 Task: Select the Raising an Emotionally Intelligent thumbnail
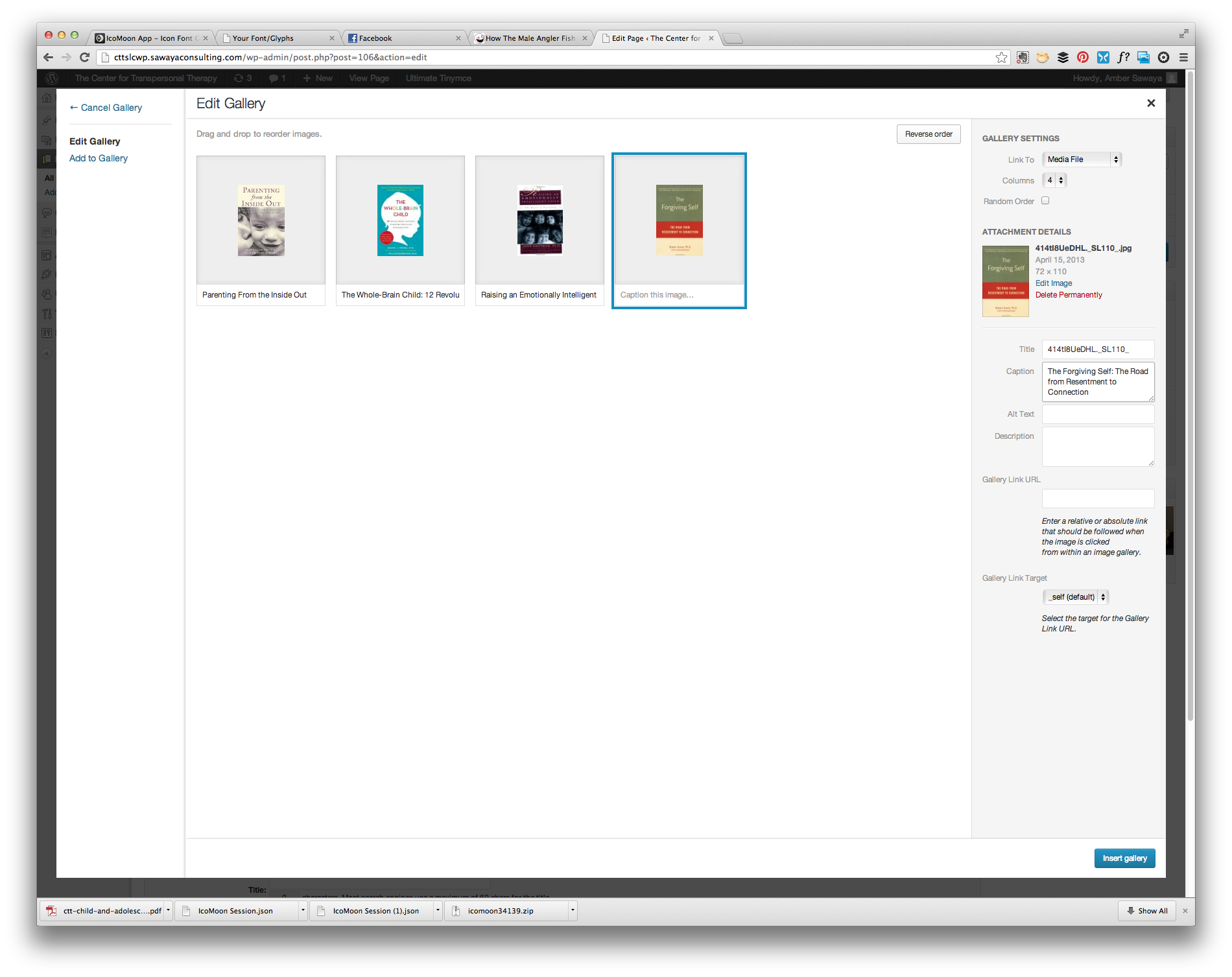[539, 220]
